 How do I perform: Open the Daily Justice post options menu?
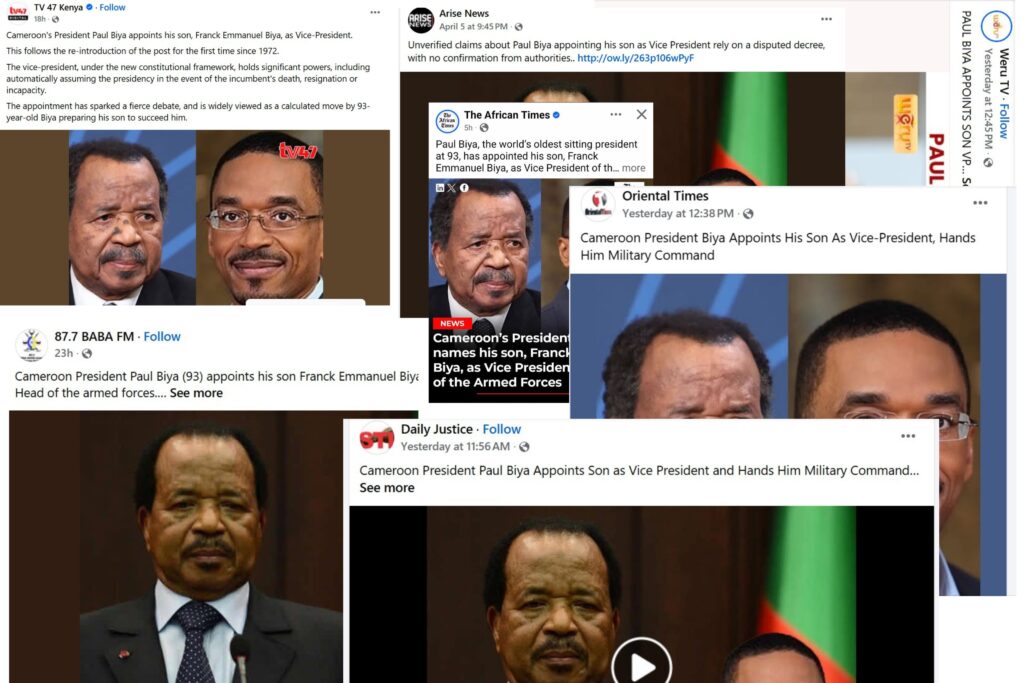(908, 436)
